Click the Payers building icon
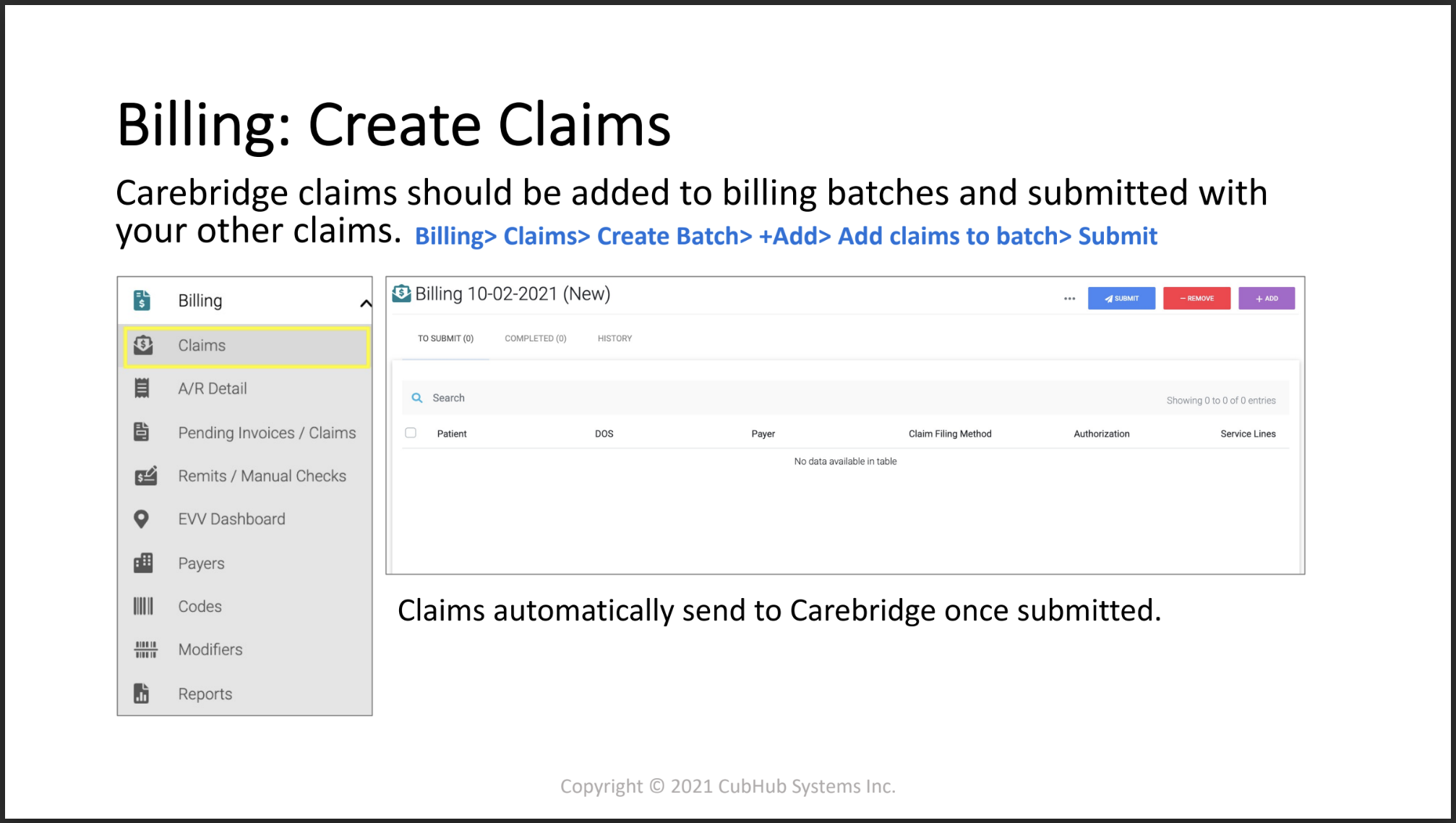This screenshot has width=1456, height=823. tap(143, 563)
